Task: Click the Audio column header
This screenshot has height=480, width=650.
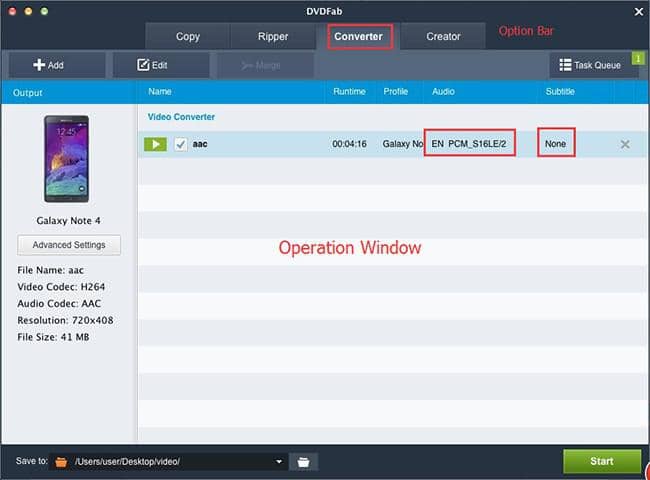Action: pyautogui.click(x=443, y=92)
